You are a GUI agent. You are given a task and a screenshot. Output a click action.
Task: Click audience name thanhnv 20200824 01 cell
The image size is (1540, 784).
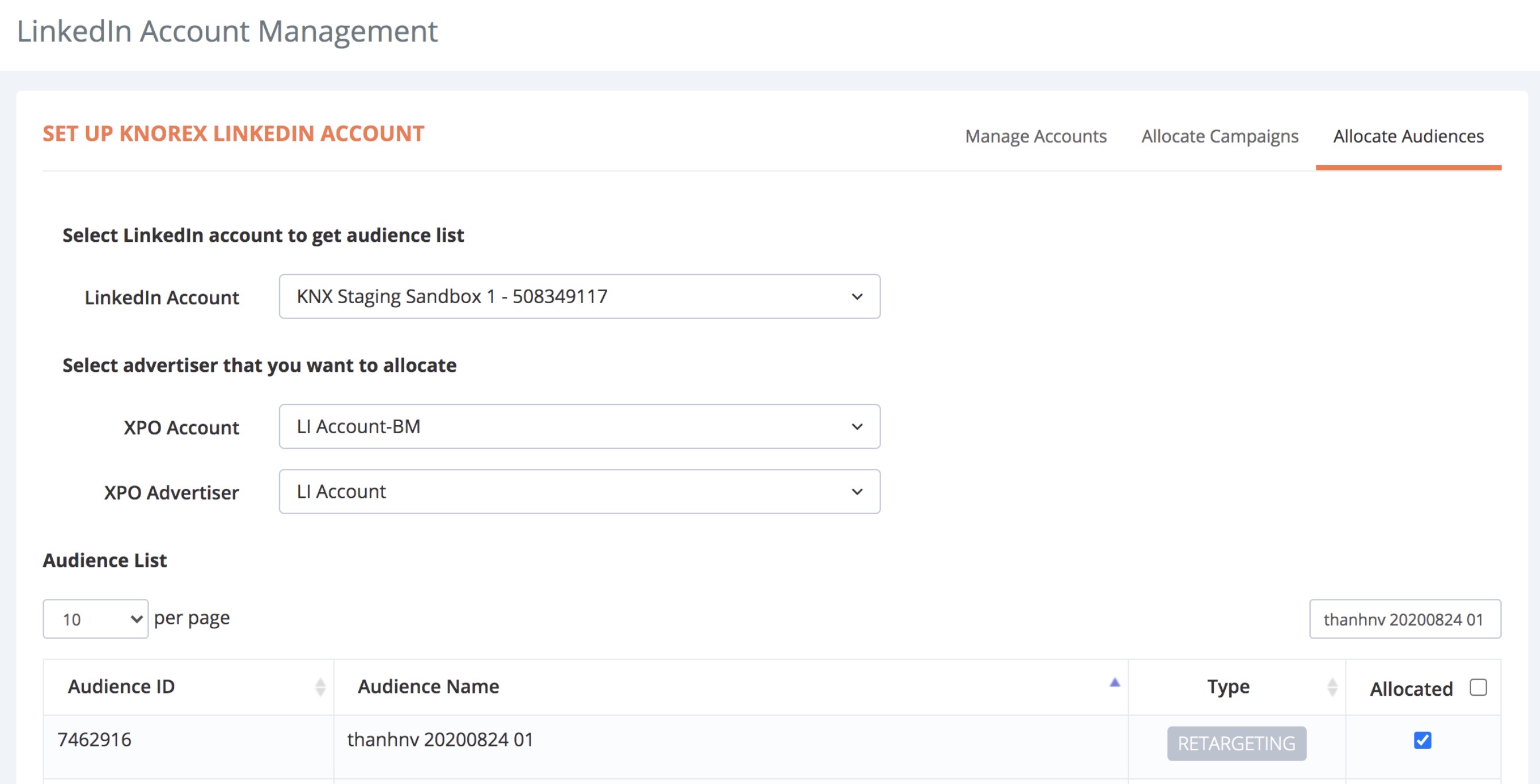(730, 747)
